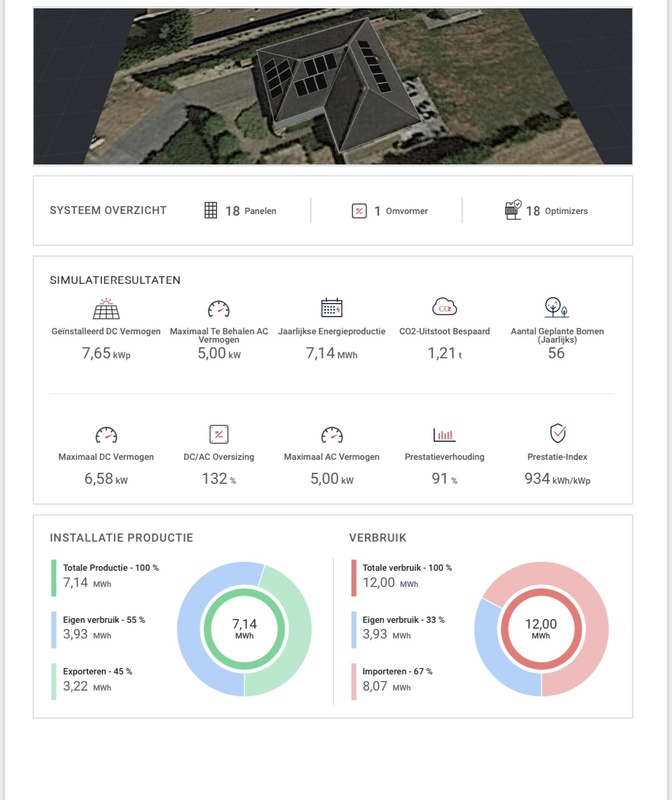The width and height of the screenshot is (672, 800).
Task: Click the 934 kWh/kWp value
Action: (x=557, y=479)
